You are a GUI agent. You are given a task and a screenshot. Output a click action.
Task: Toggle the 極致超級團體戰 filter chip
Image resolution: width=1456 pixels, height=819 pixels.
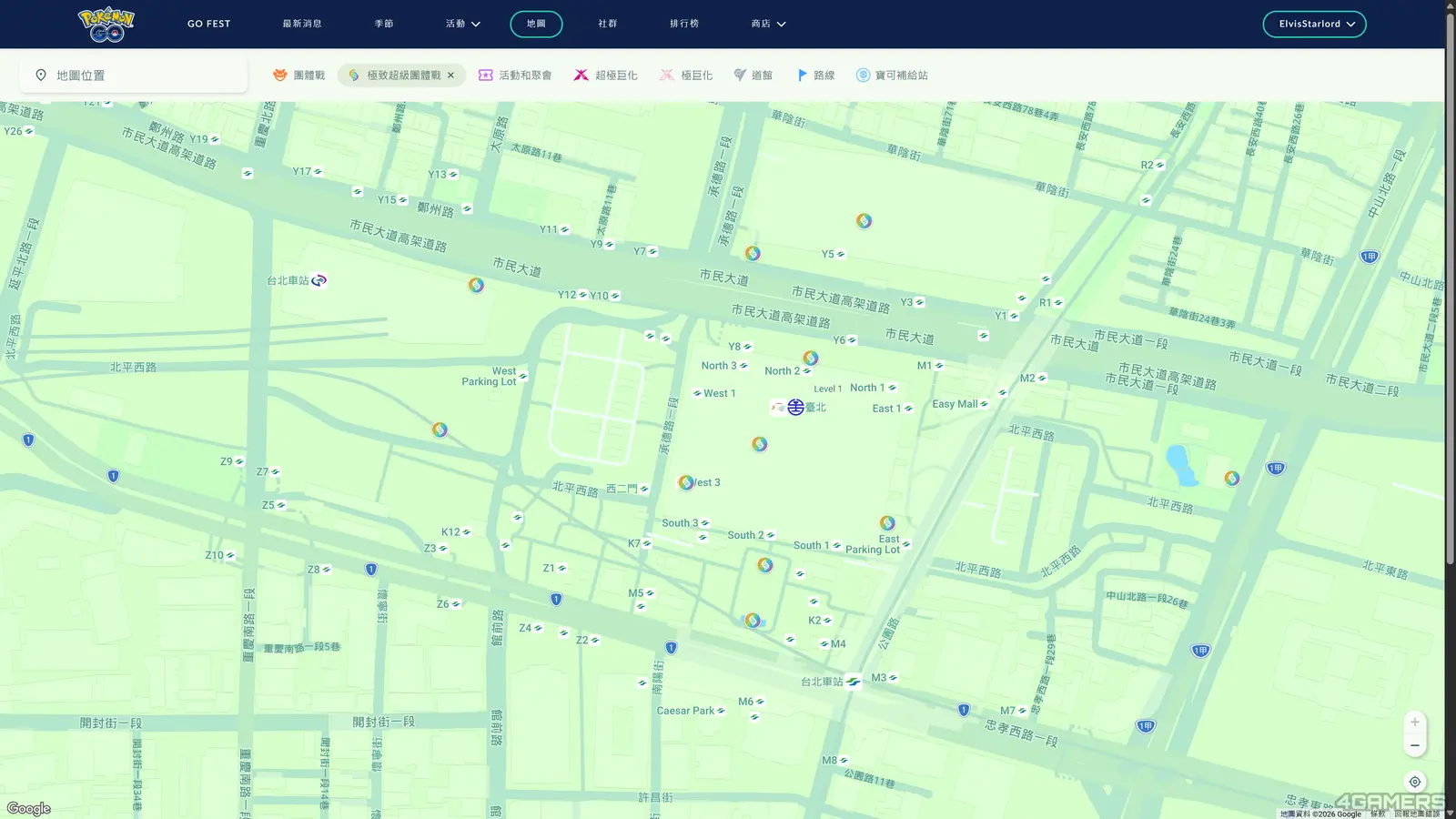pos(401,76)
